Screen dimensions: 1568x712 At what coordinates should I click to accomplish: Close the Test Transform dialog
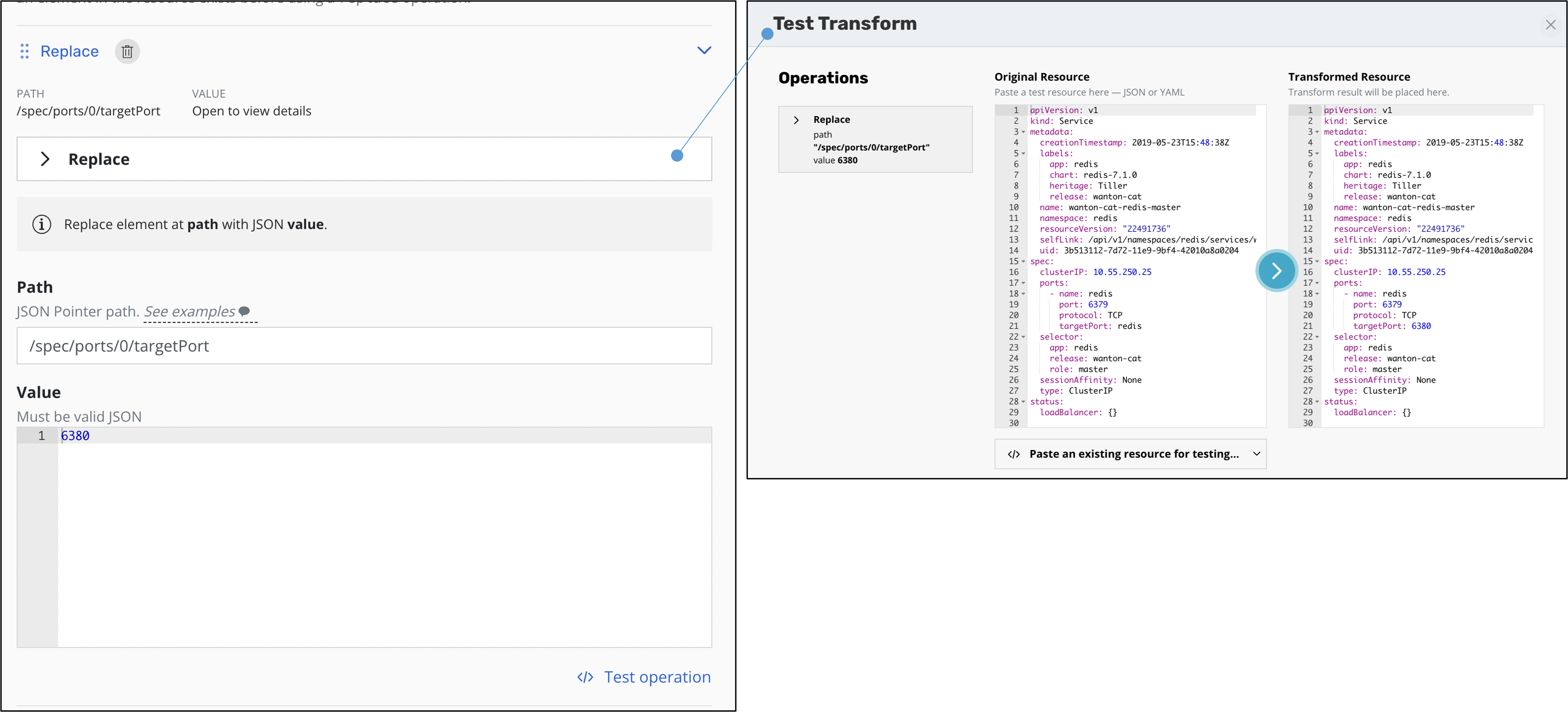tap(1550, 25)
